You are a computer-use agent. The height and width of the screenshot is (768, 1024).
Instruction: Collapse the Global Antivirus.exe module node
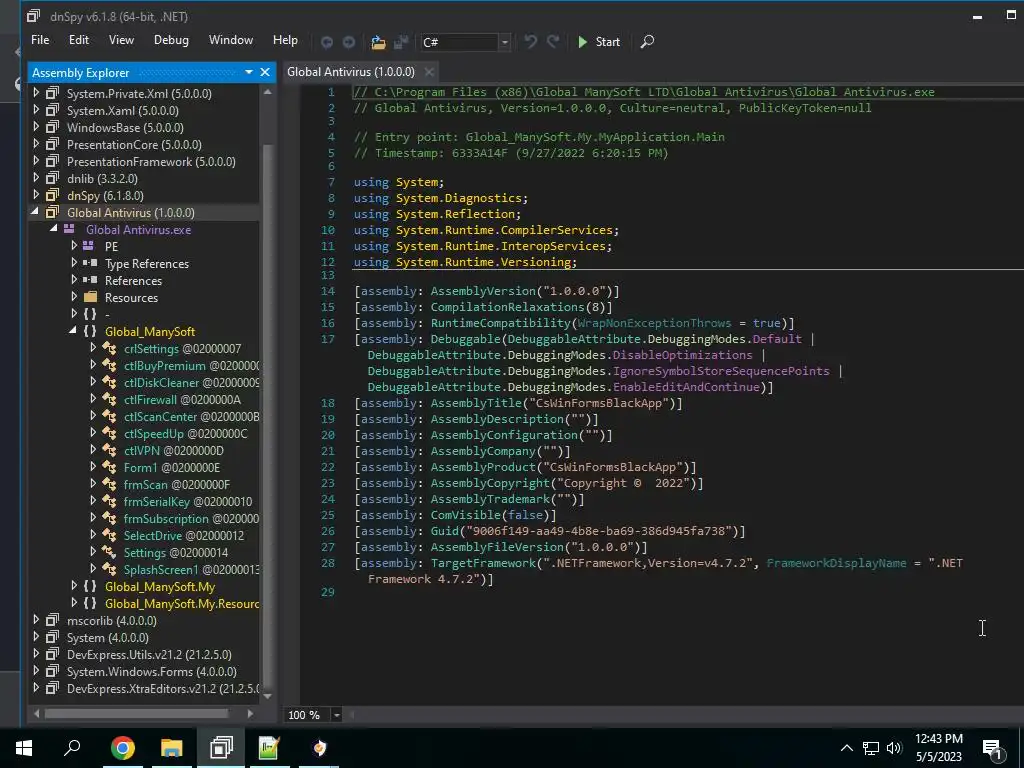click(54, 229)
